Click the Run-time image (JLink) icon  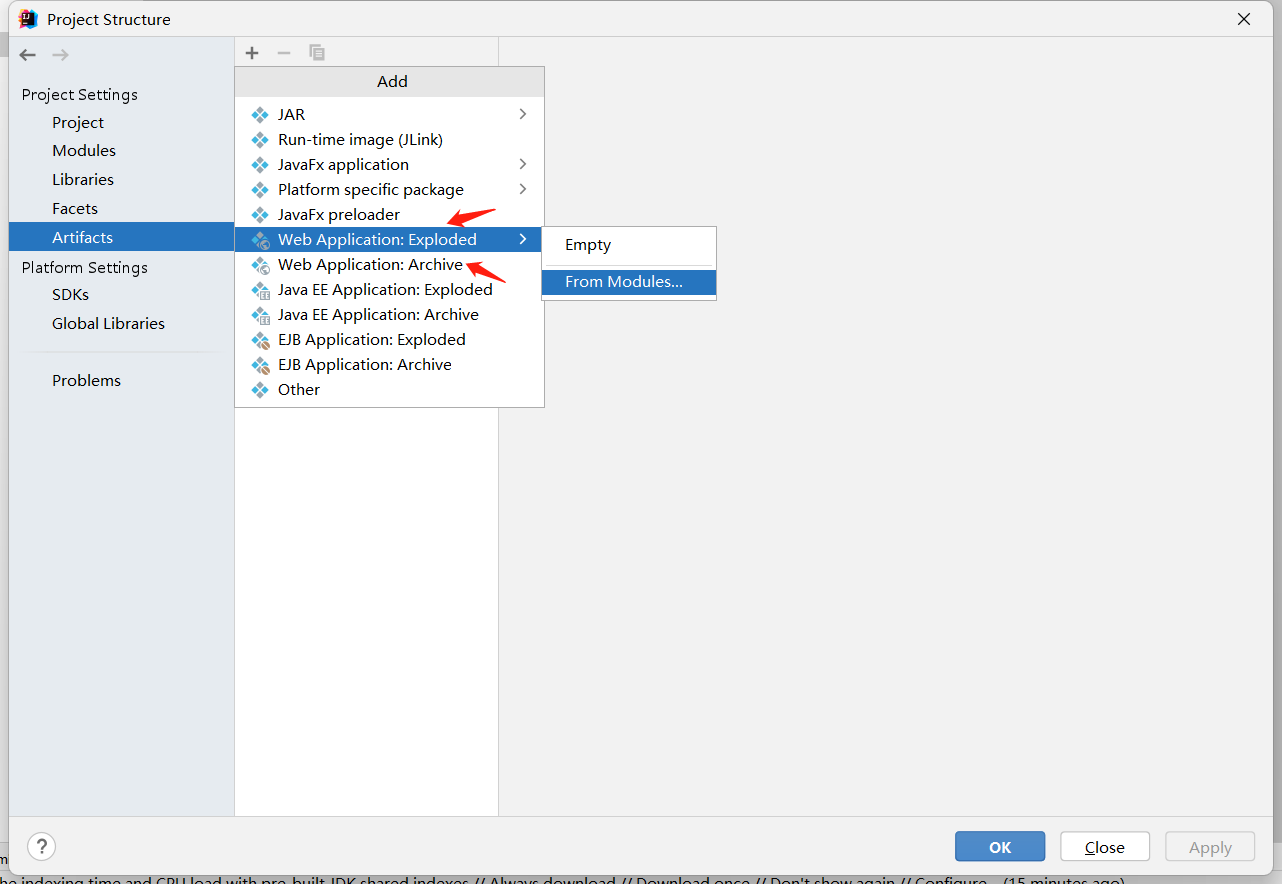[260, 140]
